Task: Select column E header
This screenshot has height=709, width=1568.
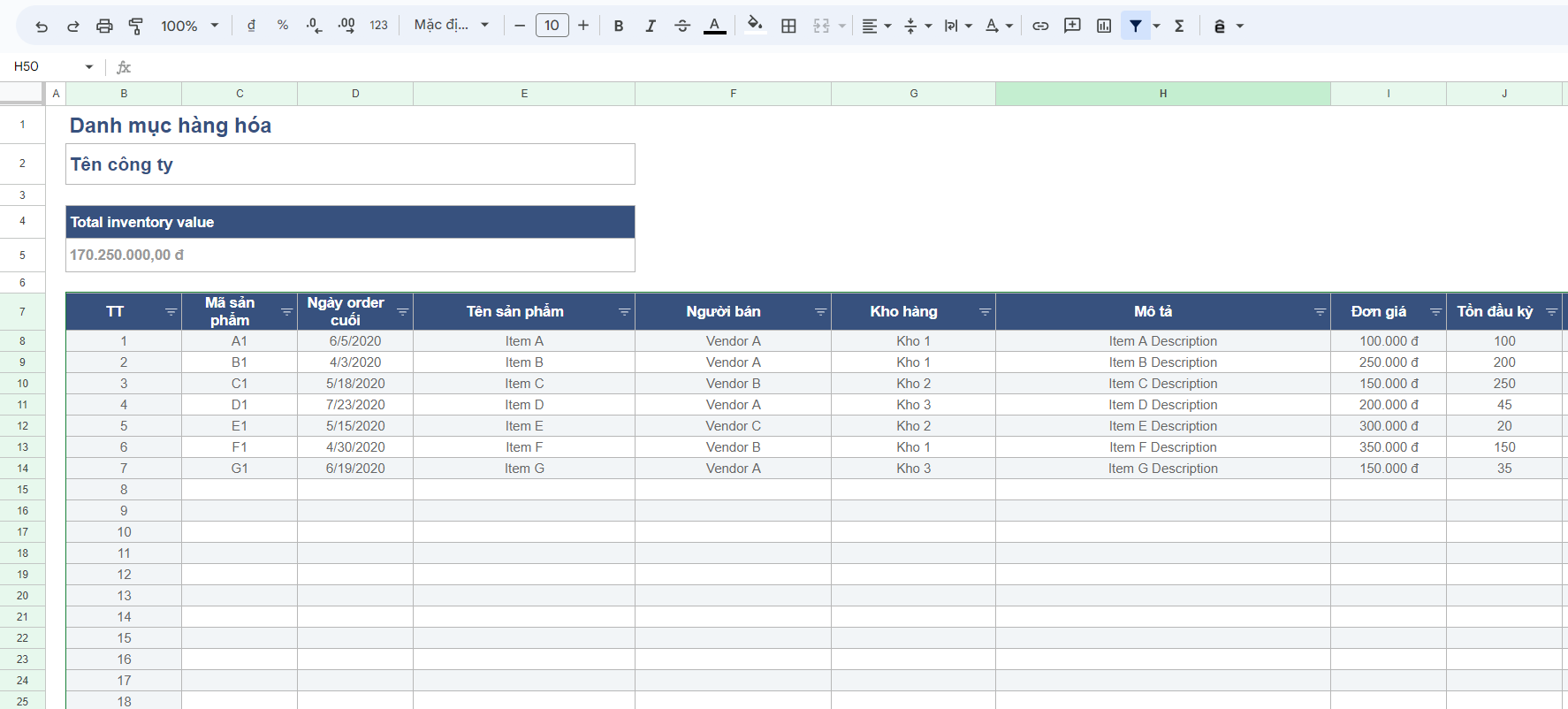Action: click(x=524, y=94)
